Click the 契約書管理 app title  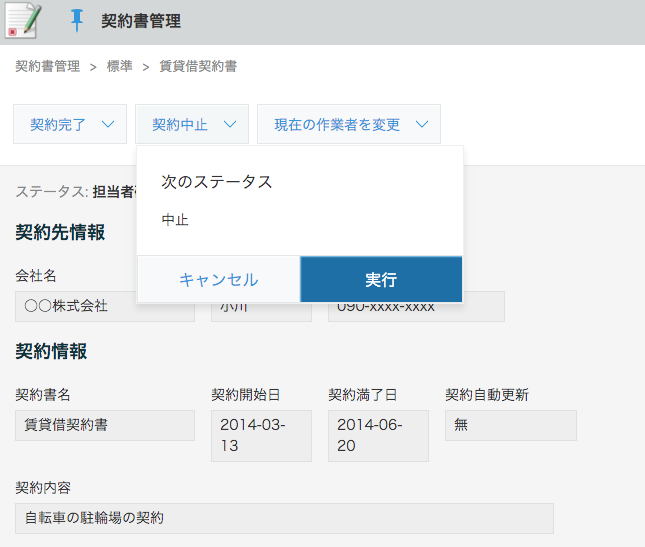pos(141,21)
